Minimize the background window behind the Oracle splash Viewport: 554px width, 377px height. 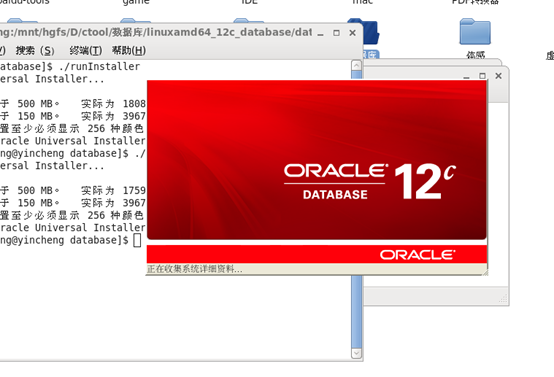coord(466,76)
